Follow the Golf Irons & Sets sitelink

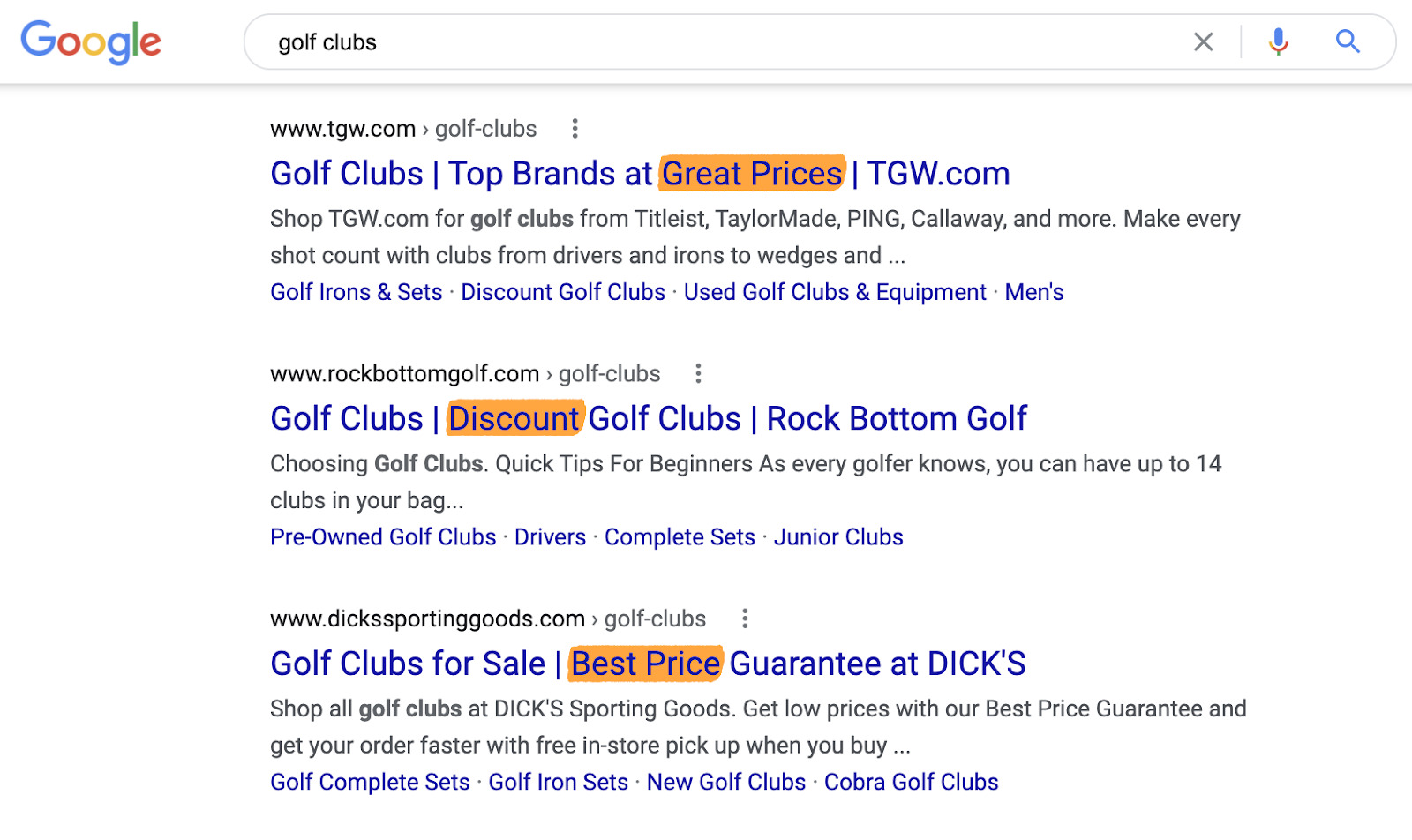[x=356, y=292]
